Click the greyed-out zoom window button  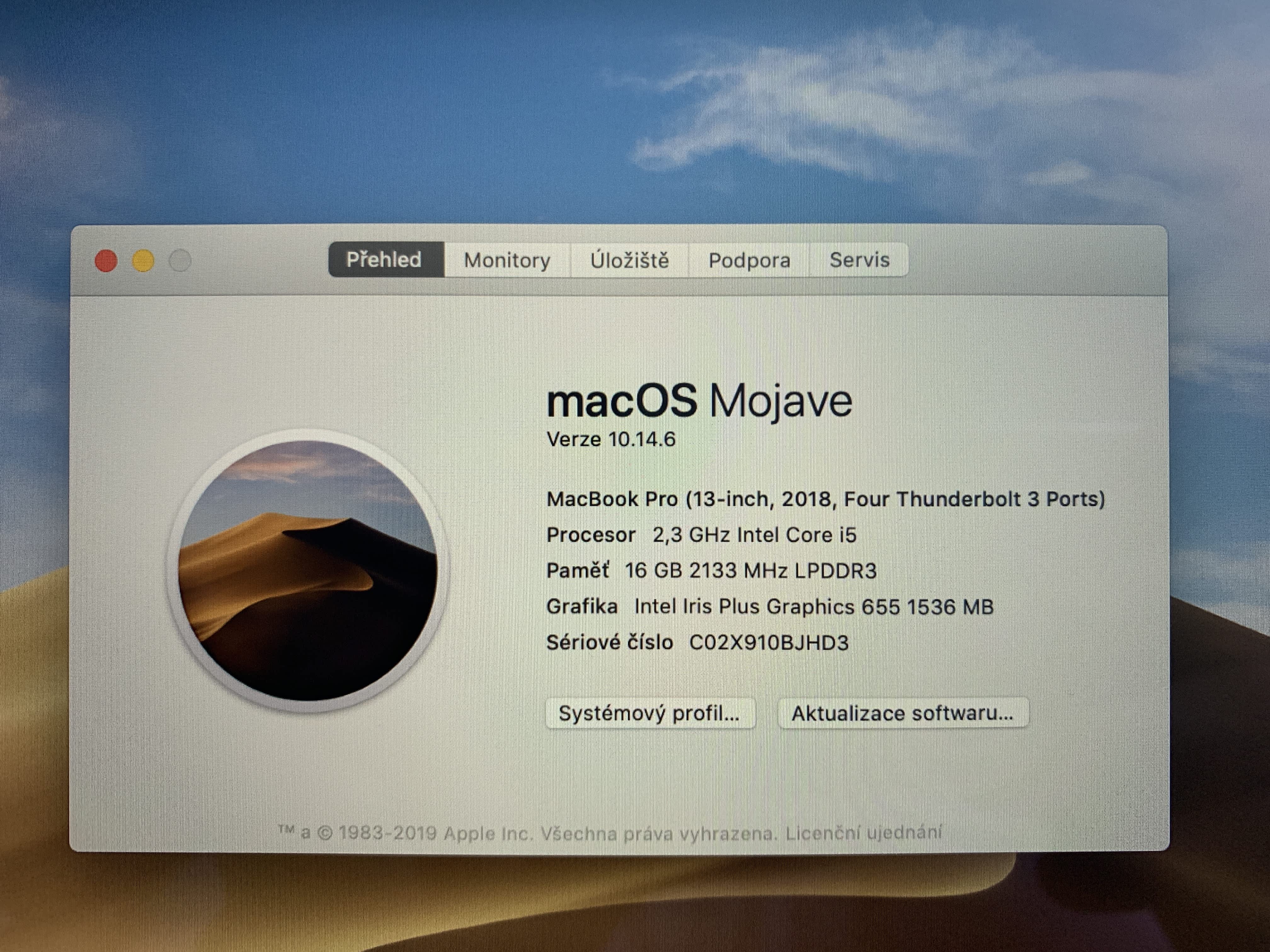(x=180, y=261)
